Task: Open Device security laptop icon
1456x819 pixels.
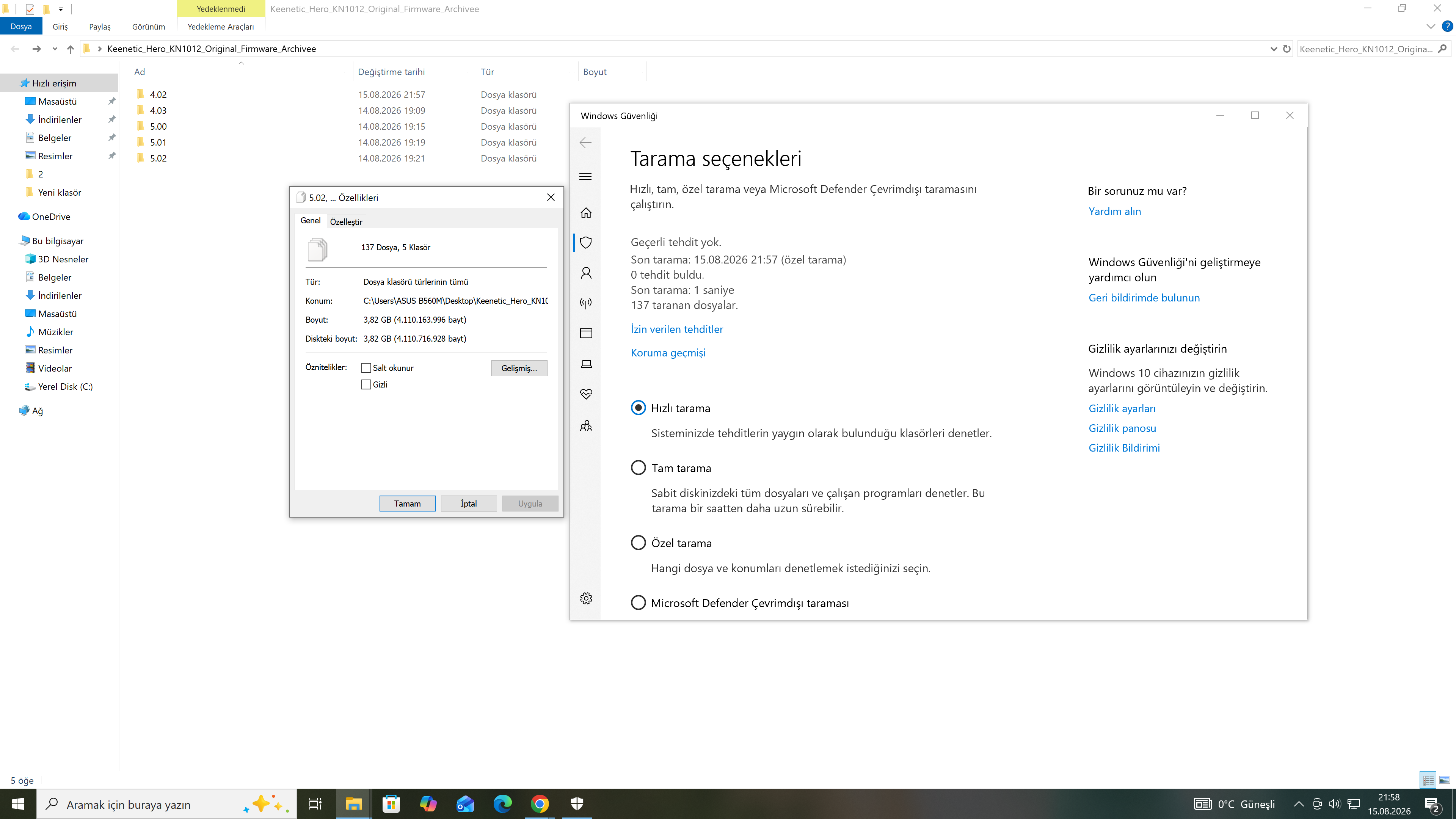Action: (586, 364)
